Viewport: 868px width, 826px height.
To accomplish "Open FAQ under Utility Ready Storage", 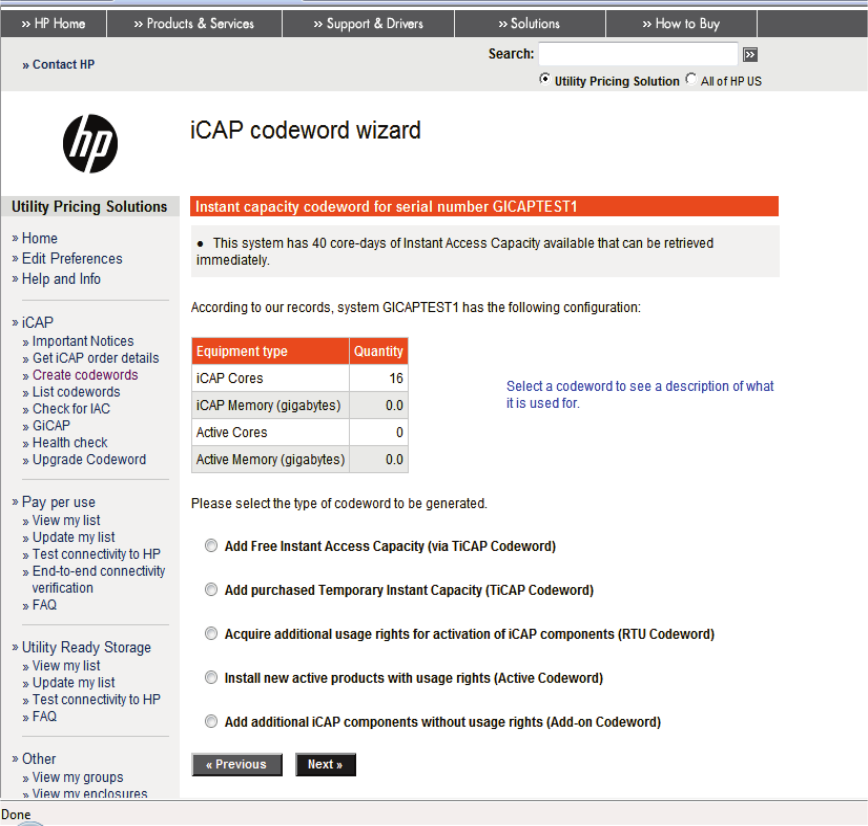I will coord(44,716).
